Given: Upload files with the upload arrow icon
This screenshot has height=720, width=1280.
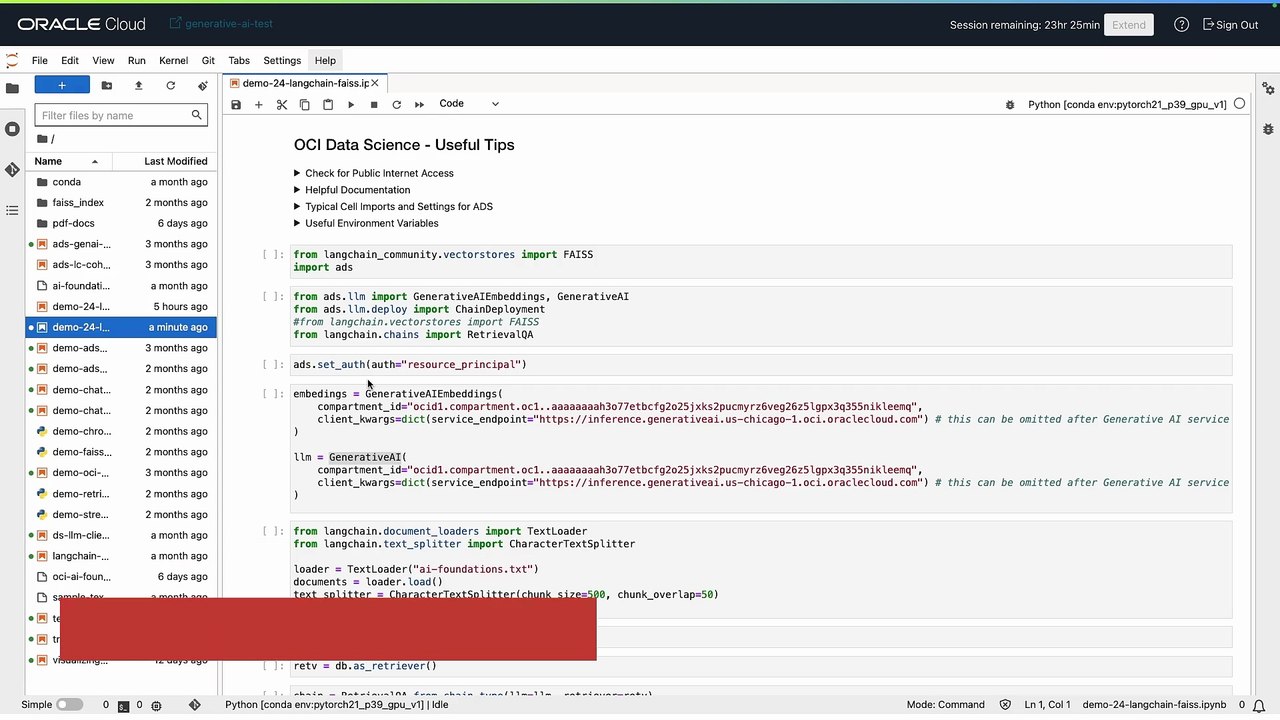Looking at the screenshot, I should [138, 86].
